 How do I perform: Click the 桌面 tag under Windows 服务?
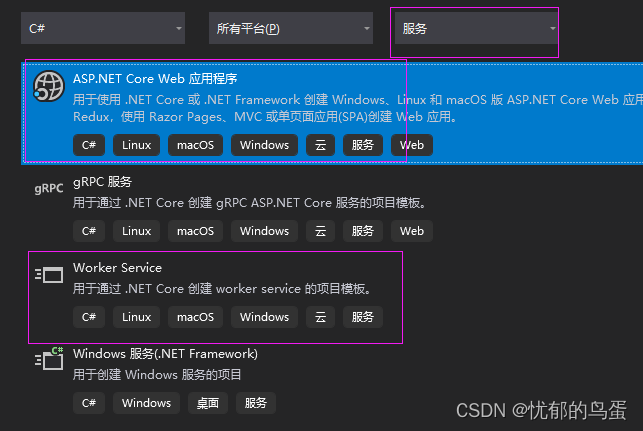(208, 403)
